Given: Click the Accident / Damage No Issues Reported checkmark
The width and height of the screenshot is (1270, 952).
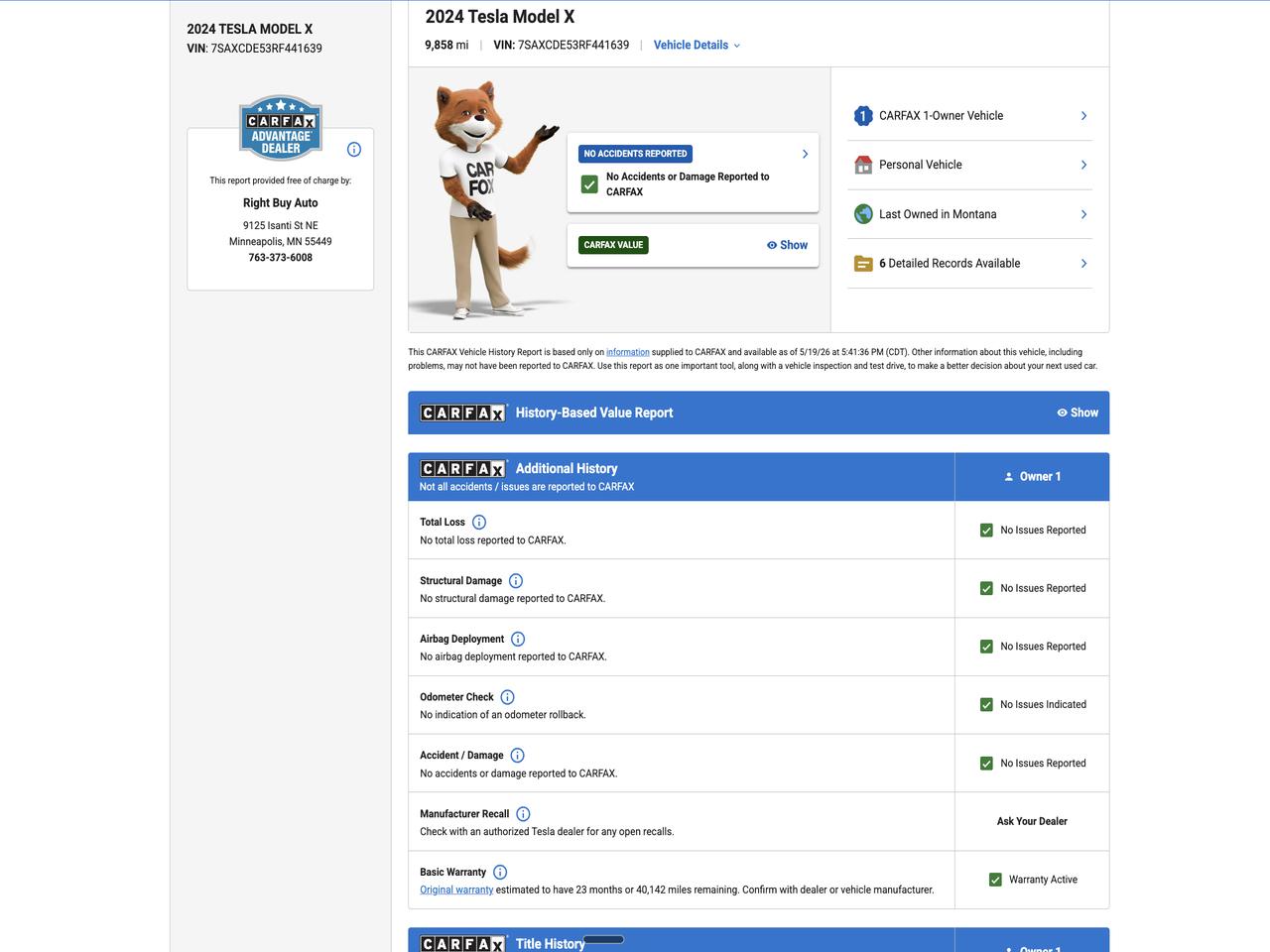Looking at the screenshot, I should [986, 764].
